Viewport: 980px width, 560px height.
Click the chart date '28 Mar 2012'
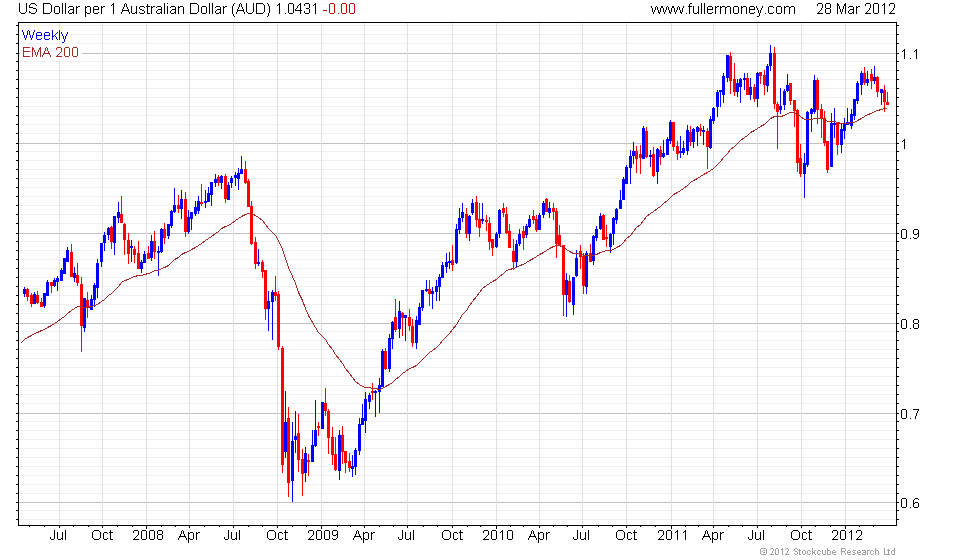856,9
